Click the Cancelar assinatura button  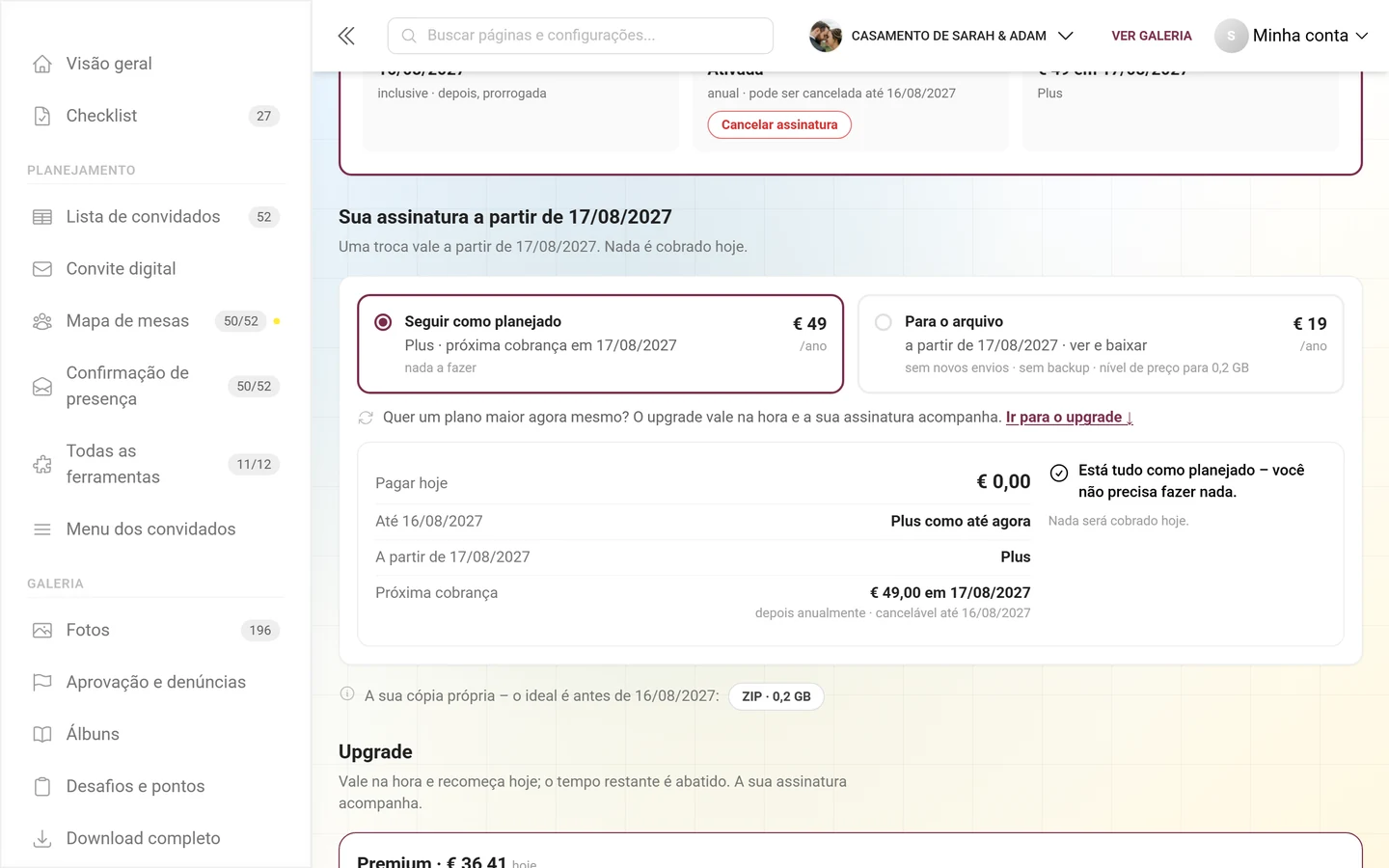point(779,125)
